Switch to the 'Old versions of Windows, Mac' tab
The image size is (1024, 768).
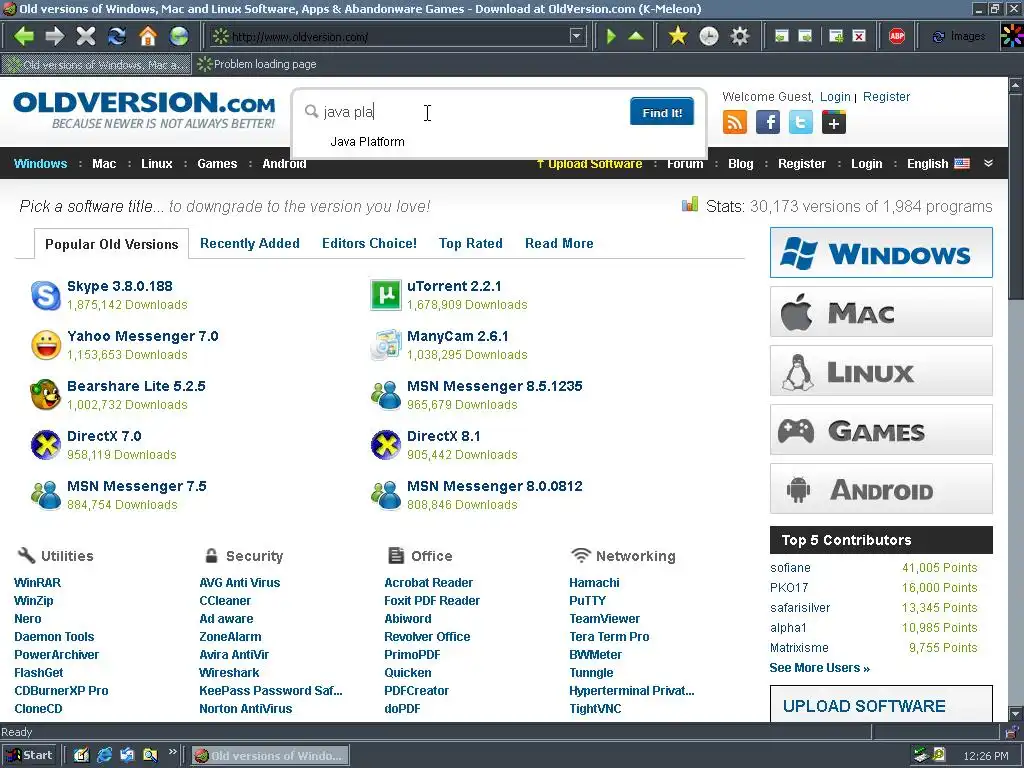(97, 64)
